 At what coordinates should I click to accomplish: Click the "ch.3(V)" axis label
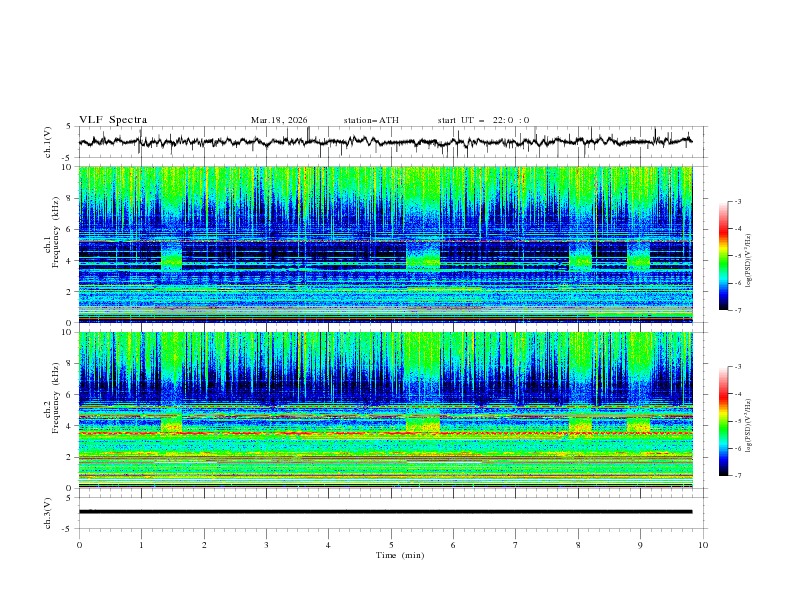pos(47,513)
